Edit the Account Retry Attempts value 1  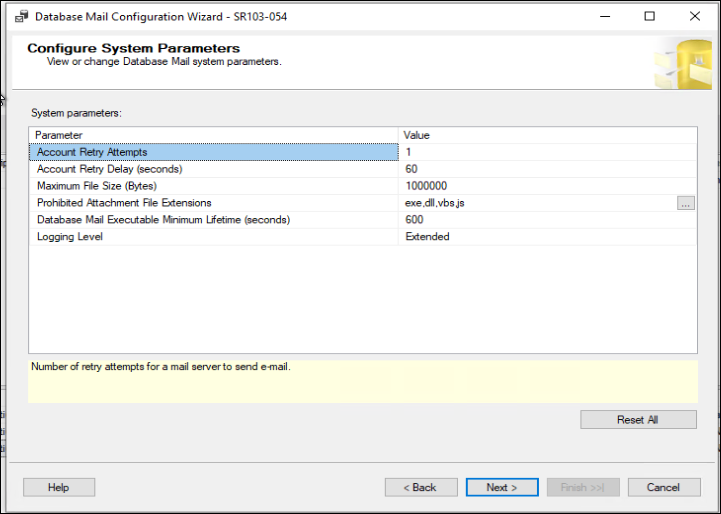(548, 152)
